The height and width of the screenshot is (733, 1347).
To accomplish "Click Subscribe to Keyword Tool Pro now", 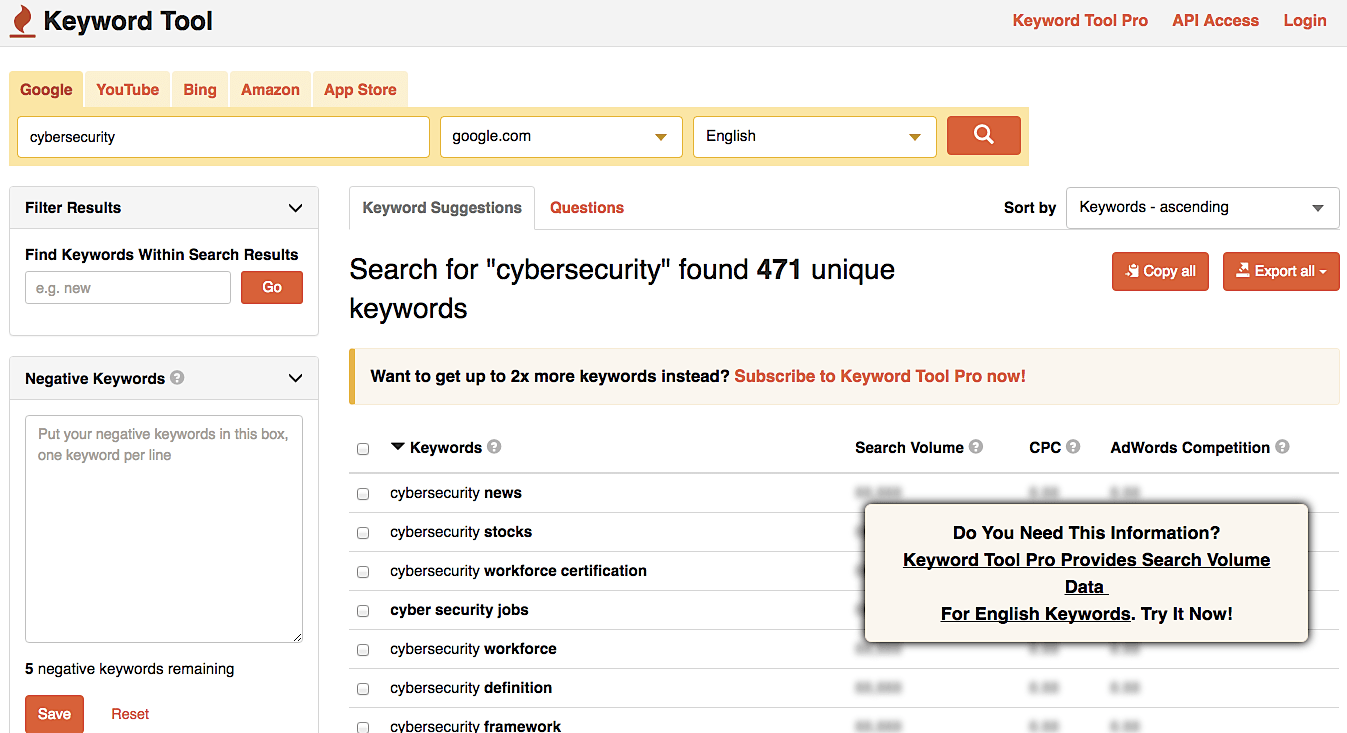I will [x=879, y=376].
